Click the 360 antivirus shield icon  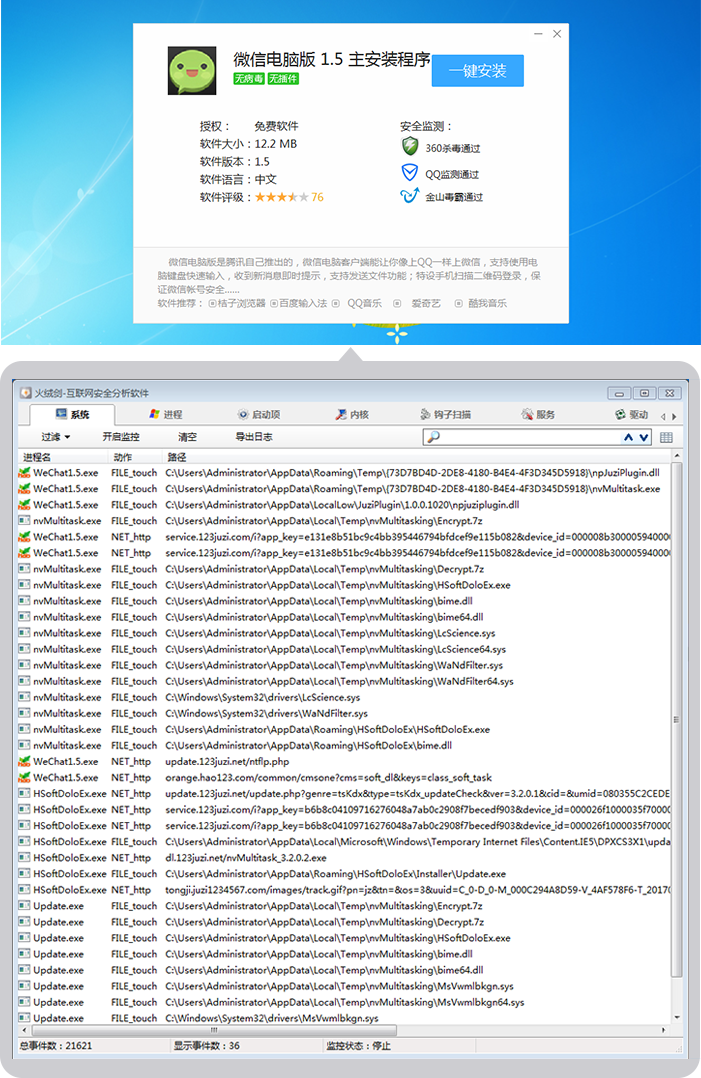(x=409, y=146)
